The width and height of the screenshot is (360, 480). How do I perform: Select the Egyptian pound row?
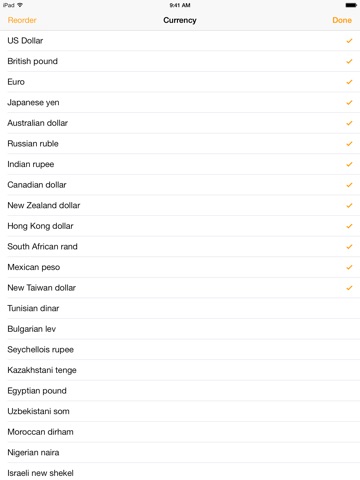coord(180,391)
